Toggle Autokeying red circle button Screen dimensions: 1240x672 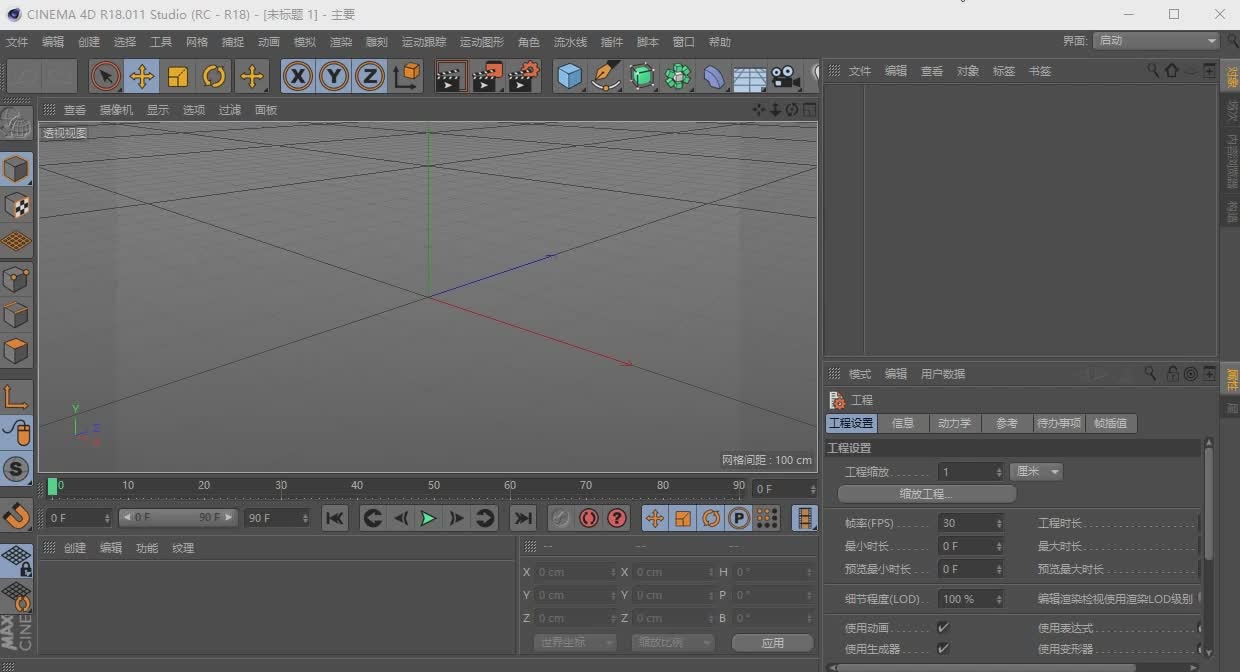pos(588,518)
